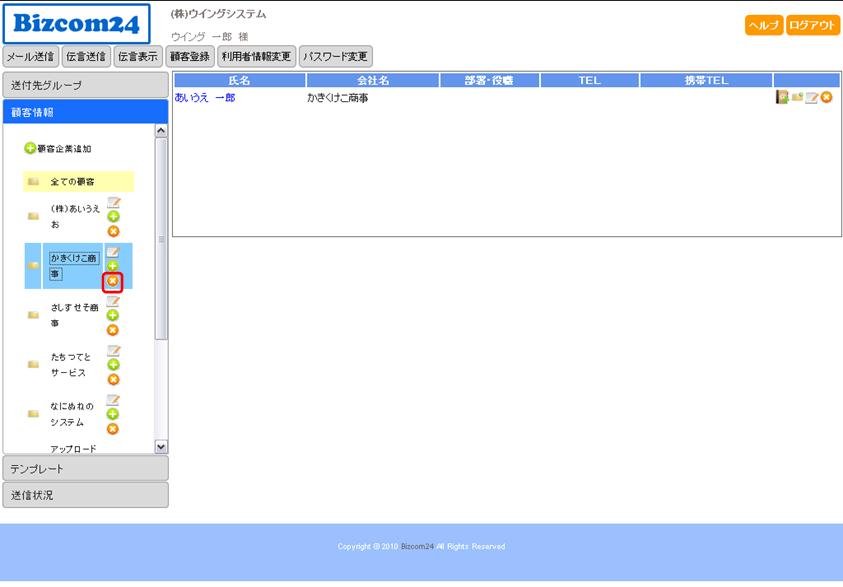
Task: Expand the 送付先グループ panel
Action: click(x=85, y=85)
